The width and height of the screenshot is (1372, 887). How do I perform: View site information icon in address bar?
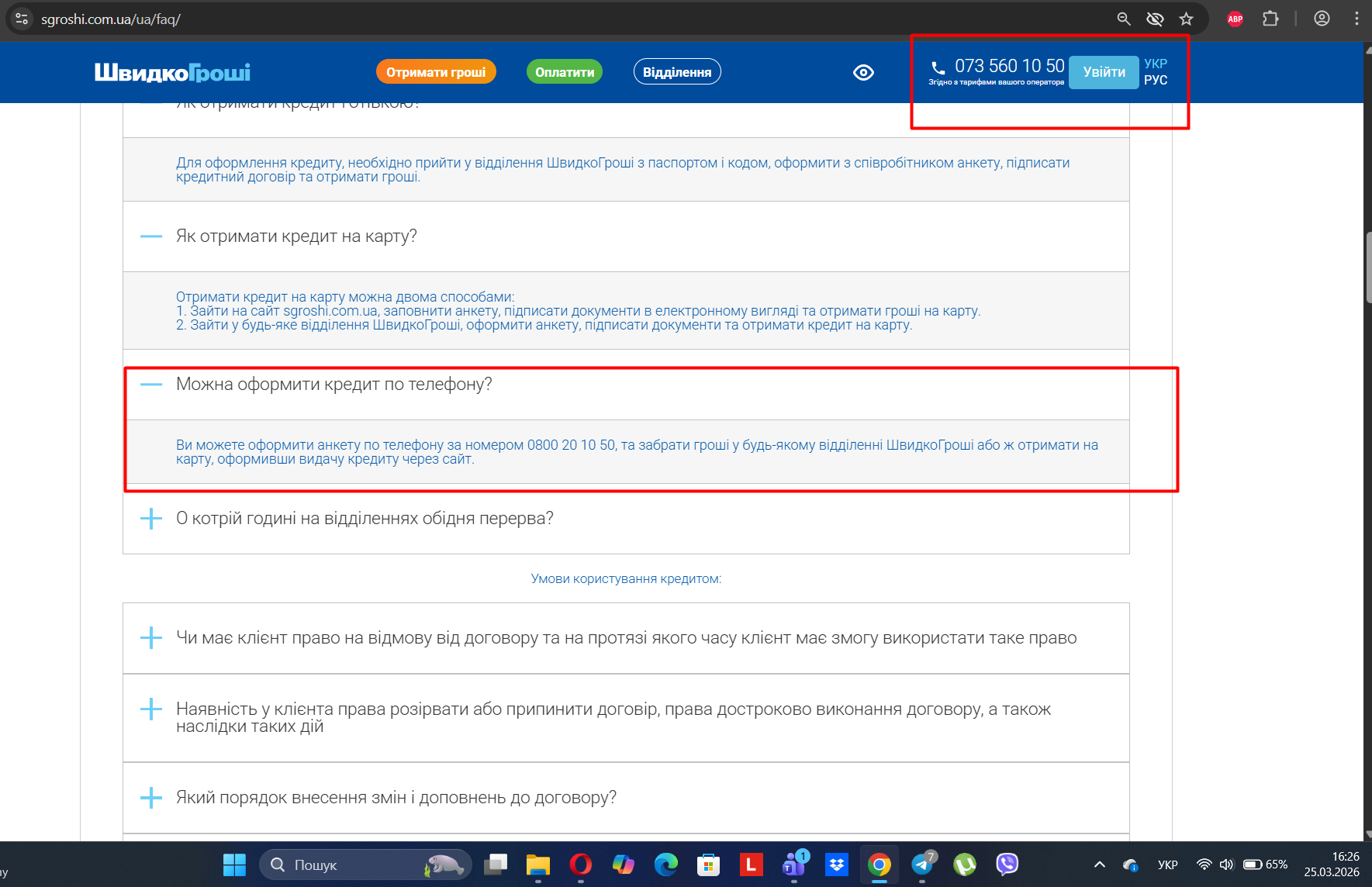(x=22, y=19)
